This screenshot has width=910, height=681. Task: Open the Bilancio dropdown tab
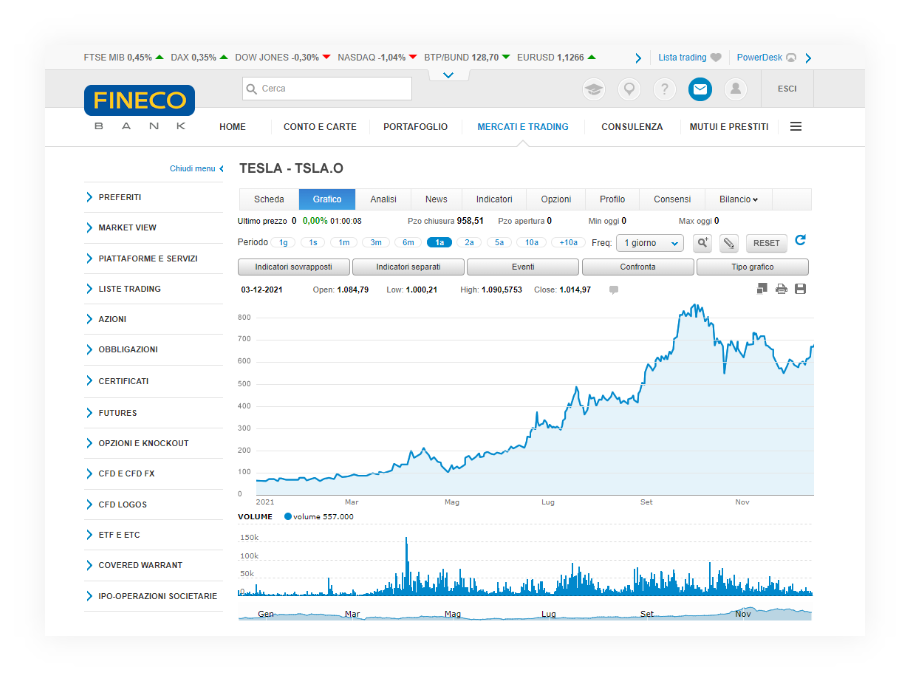pos(738,199)
